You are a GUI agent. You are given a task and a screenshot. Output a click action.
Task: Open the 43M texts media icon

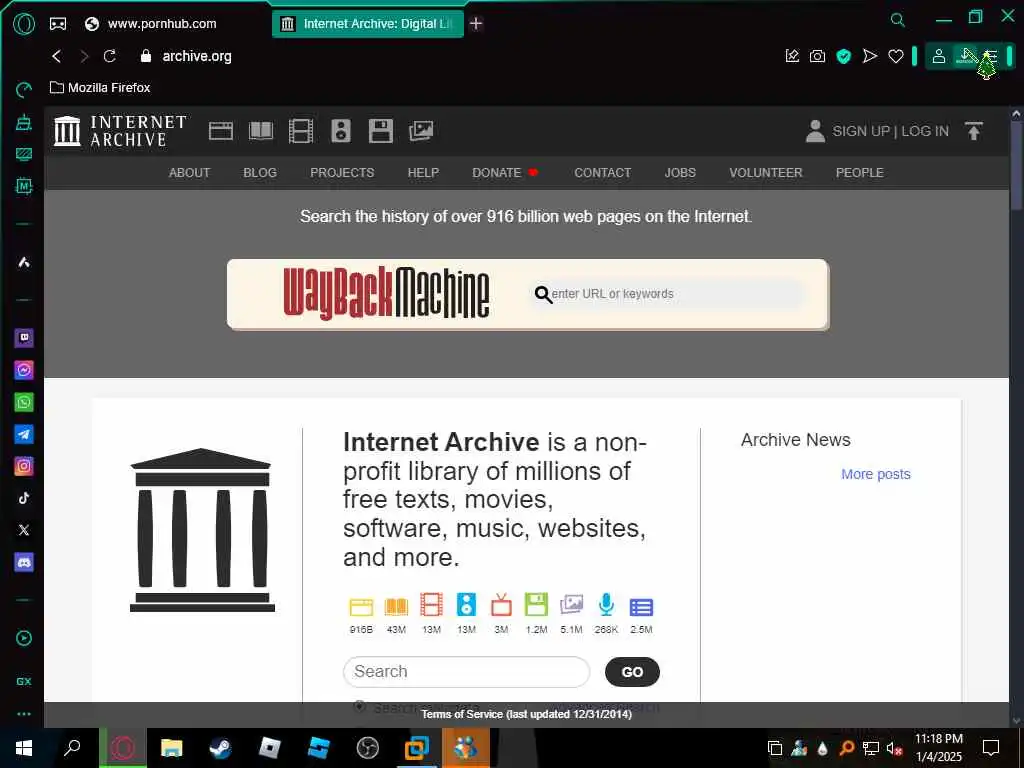pos(396,607)
